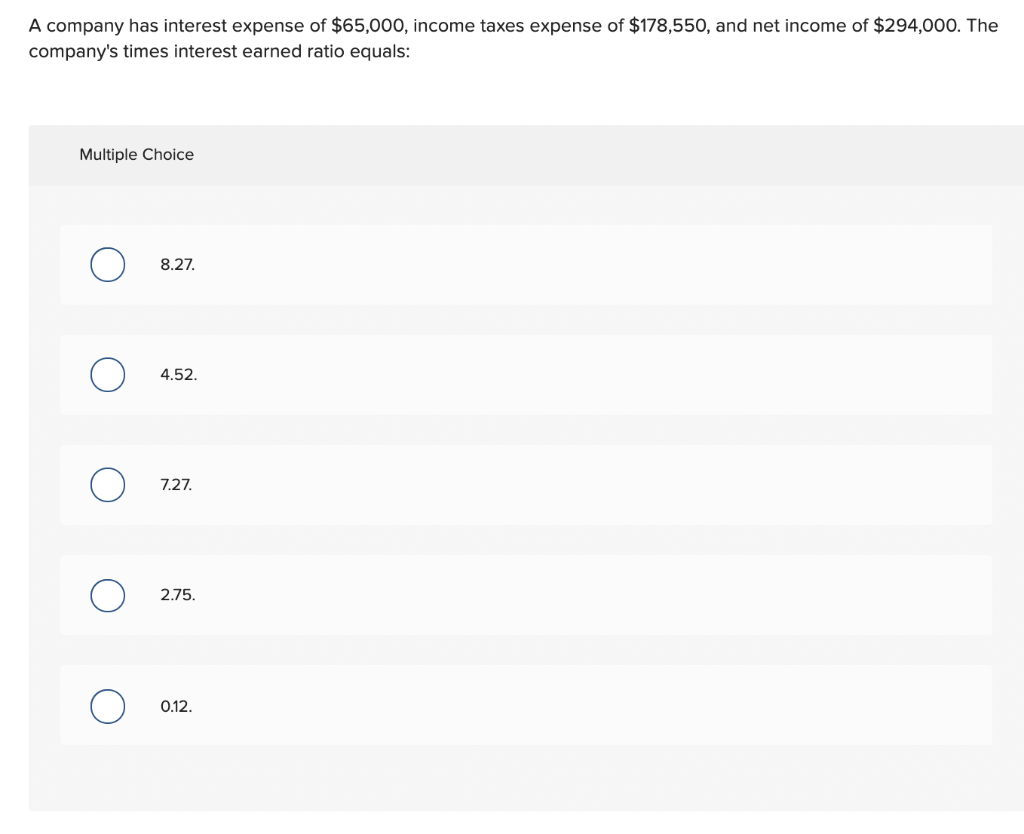Screen dimensions: 1024x834
Task: Select the radio button for 2.75
Action: point(107,595)
